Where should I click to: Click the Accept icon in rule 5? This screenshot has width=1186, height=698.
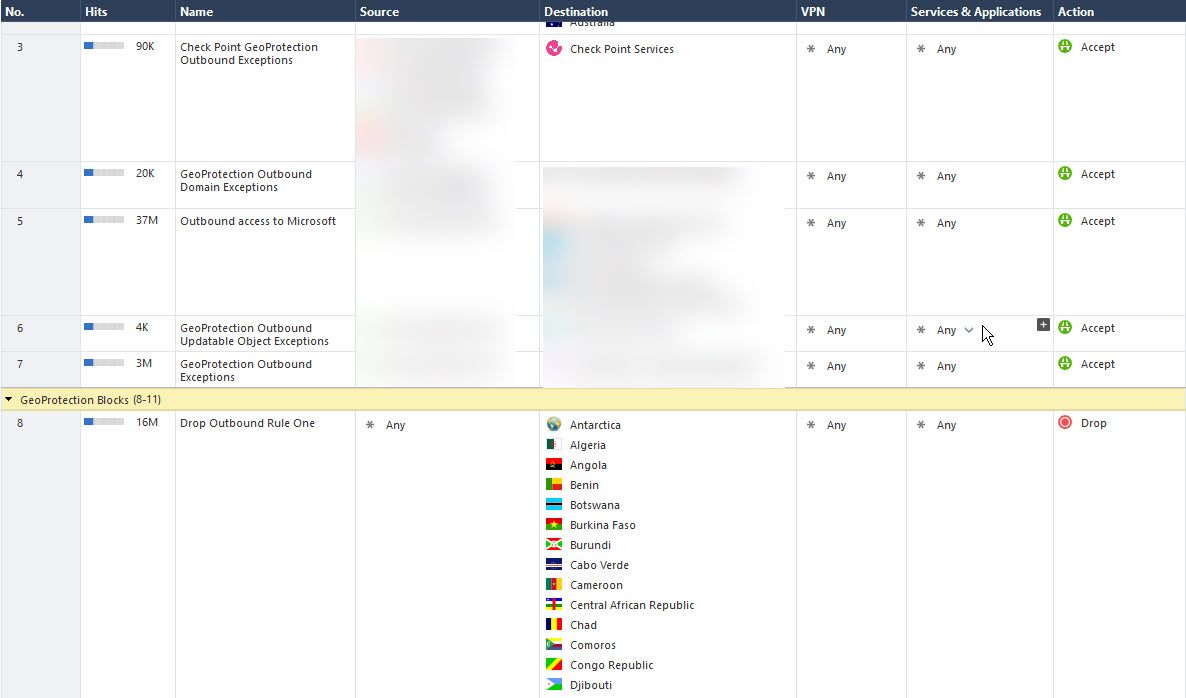click(1065, 220)
